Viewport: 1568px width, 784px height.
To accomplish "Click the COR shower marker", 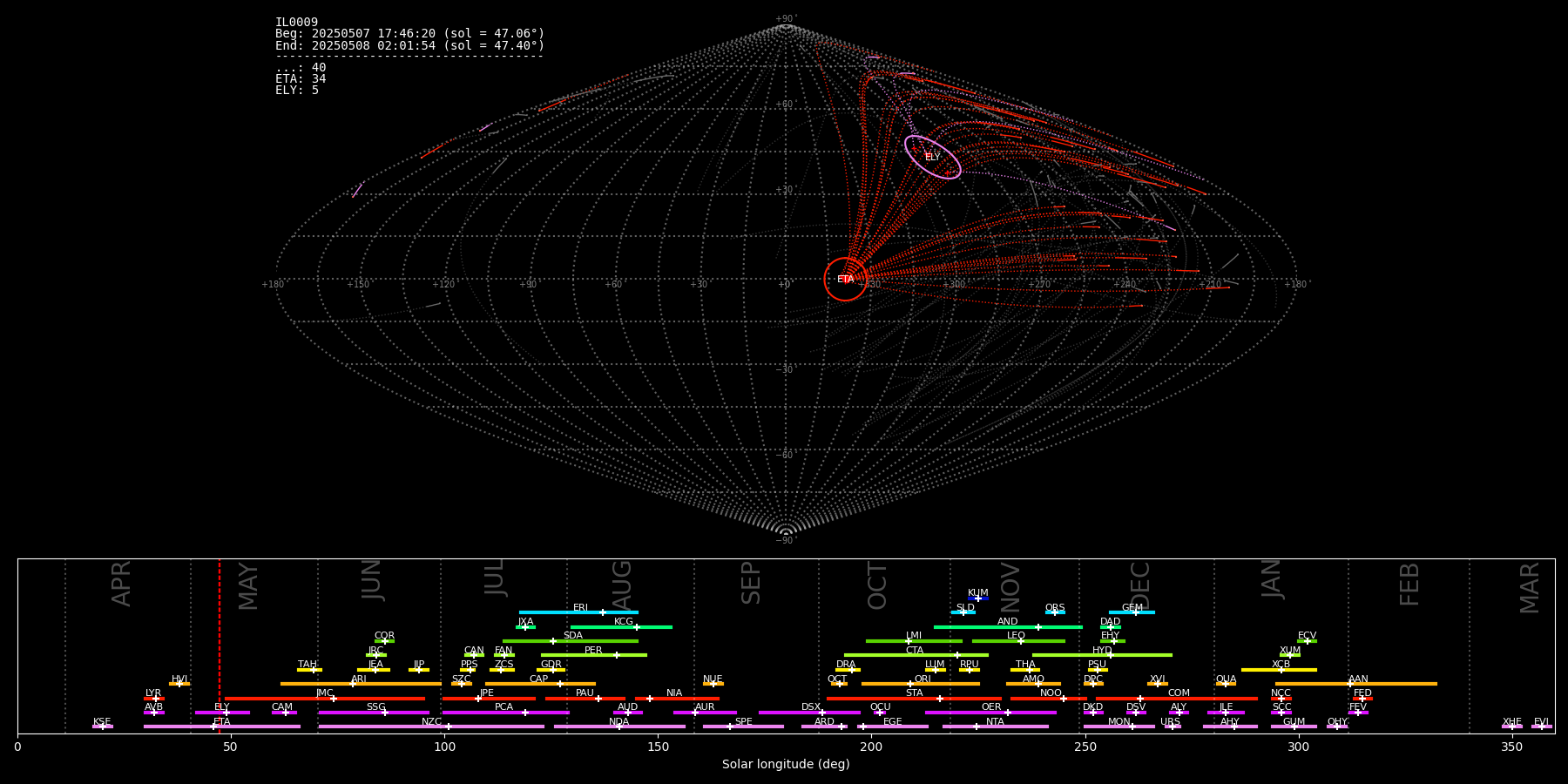I will pos(384,640).
